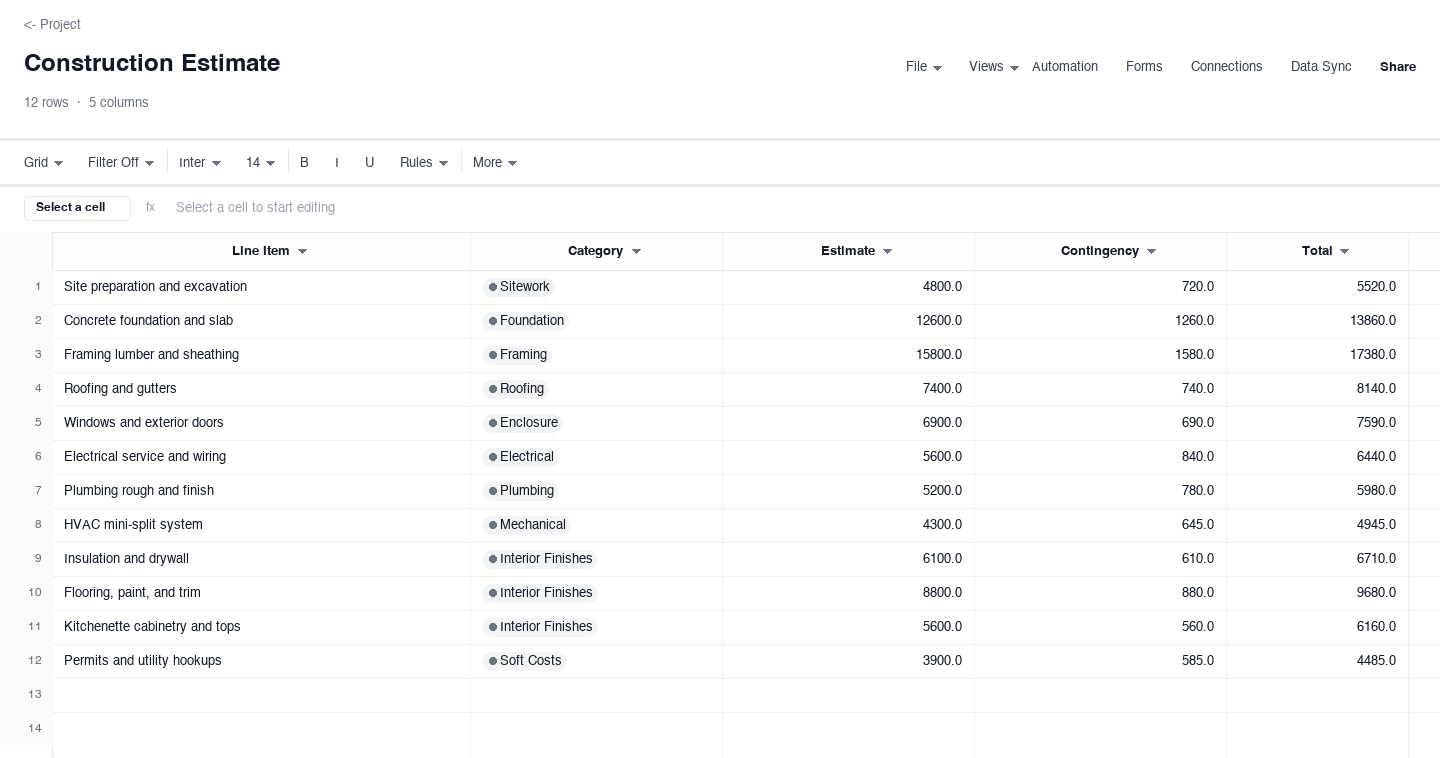Open the Grid view dropdown
This screenshot has height=758, width=1440.
(x=44, y=162)
